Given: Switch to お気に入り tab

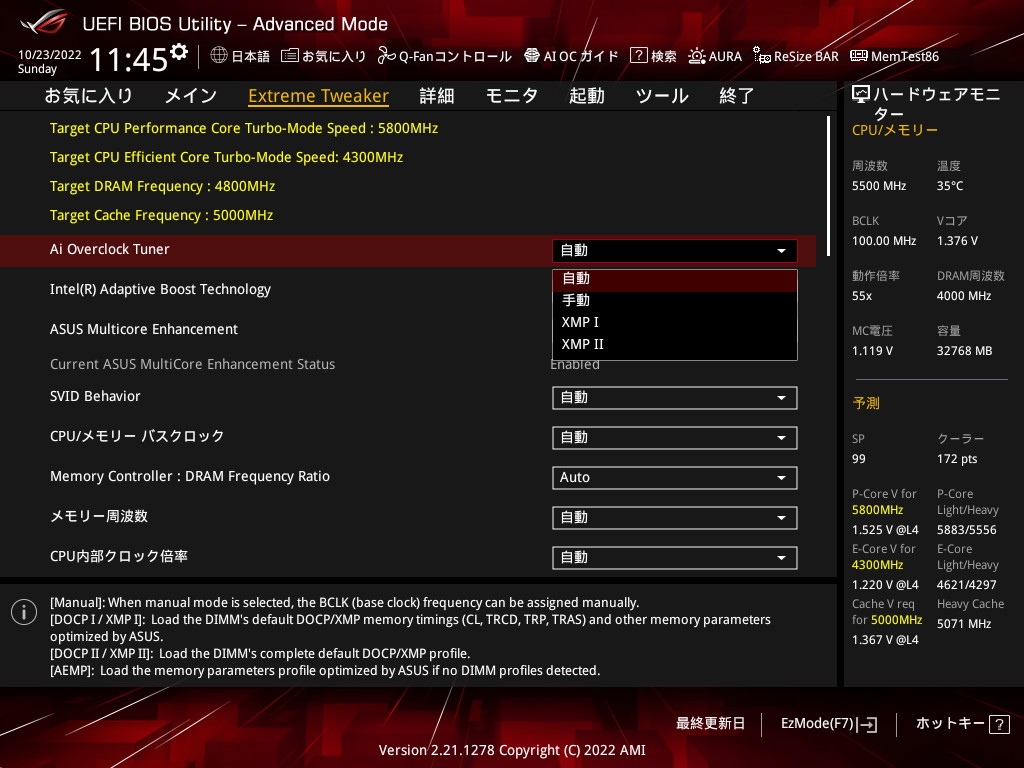Looking at the screenshot, I should click(88, 96).
